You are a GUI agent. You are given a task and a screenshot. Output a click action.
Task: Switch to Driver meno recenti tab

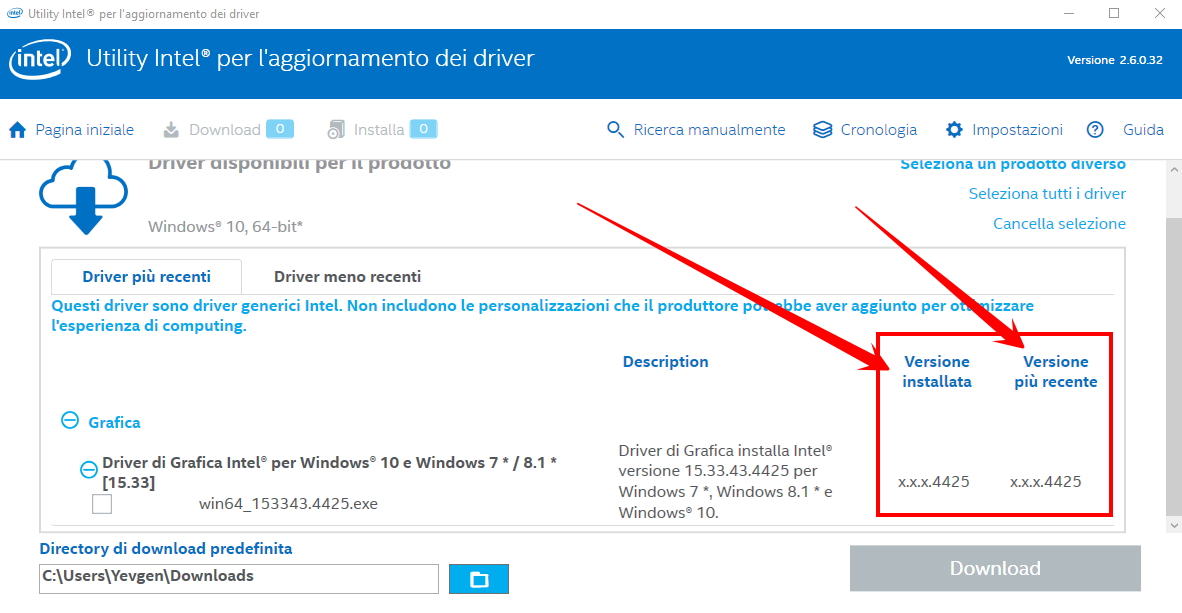(348, 277)
